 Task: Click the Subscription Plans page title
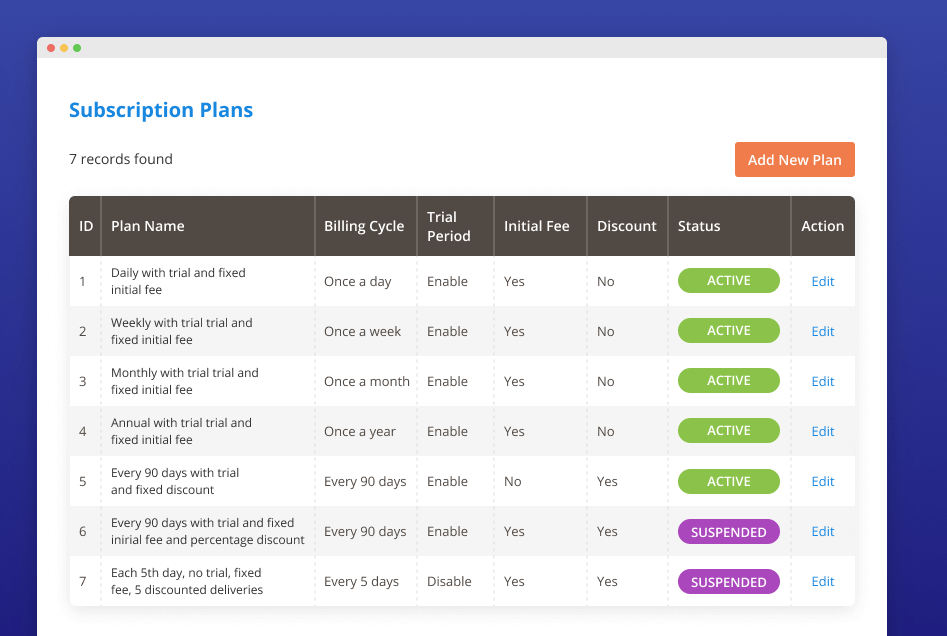click(161, 110)
